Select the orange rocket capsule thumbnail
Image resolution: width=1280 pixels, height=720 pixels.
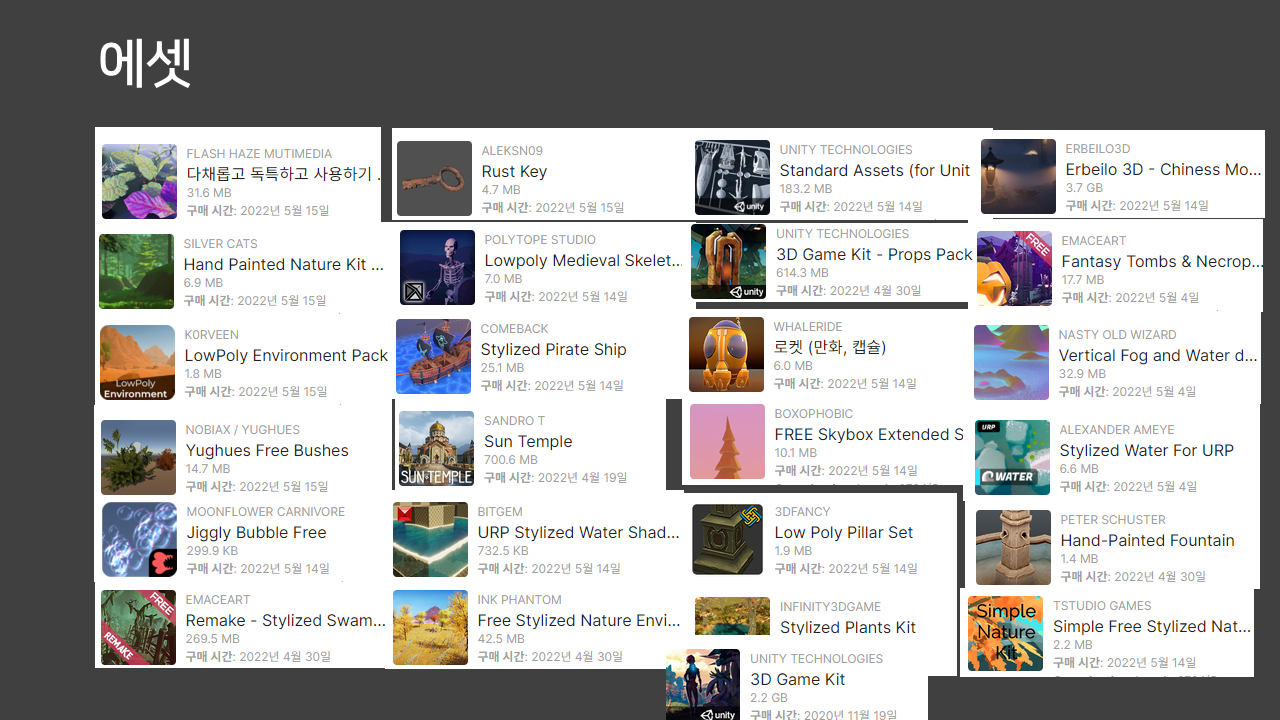[x=726, y=355]
